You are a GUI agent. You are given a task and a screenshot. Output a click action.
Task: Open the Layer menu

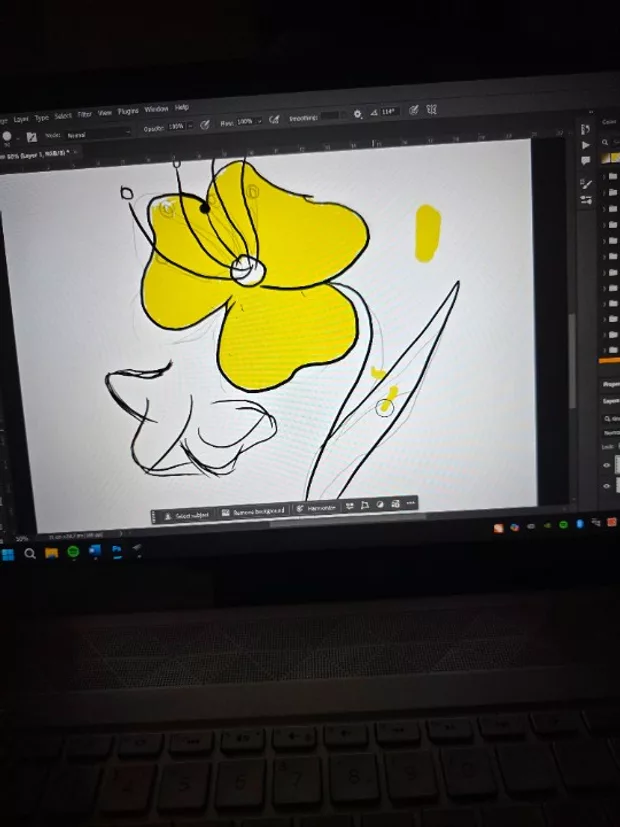tap(21, 120)
